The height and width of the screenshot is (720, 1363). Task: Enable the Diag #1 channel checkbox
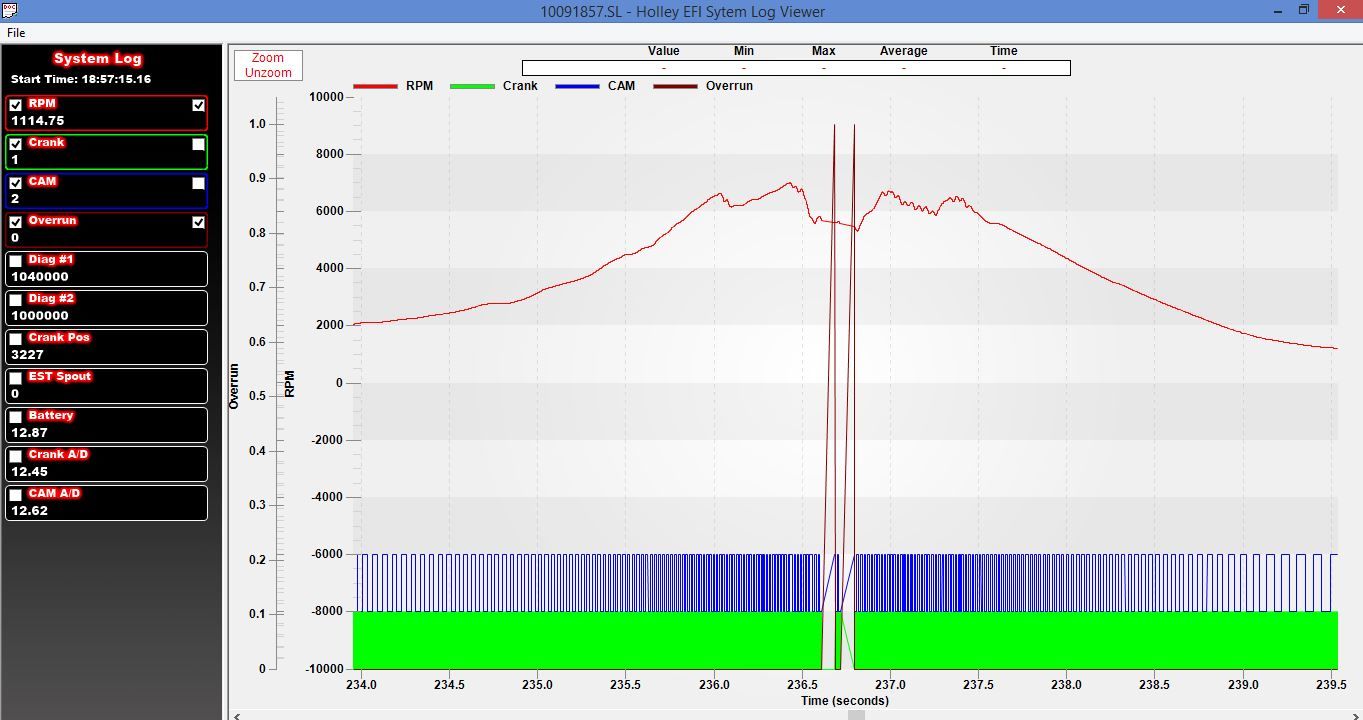click(x=16, y=261)
